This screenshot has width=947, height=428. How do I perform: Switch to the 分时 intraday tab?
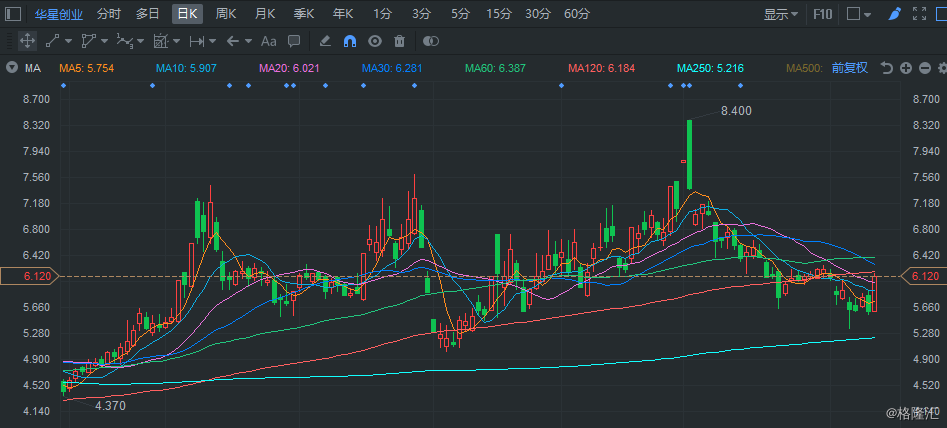109,14
